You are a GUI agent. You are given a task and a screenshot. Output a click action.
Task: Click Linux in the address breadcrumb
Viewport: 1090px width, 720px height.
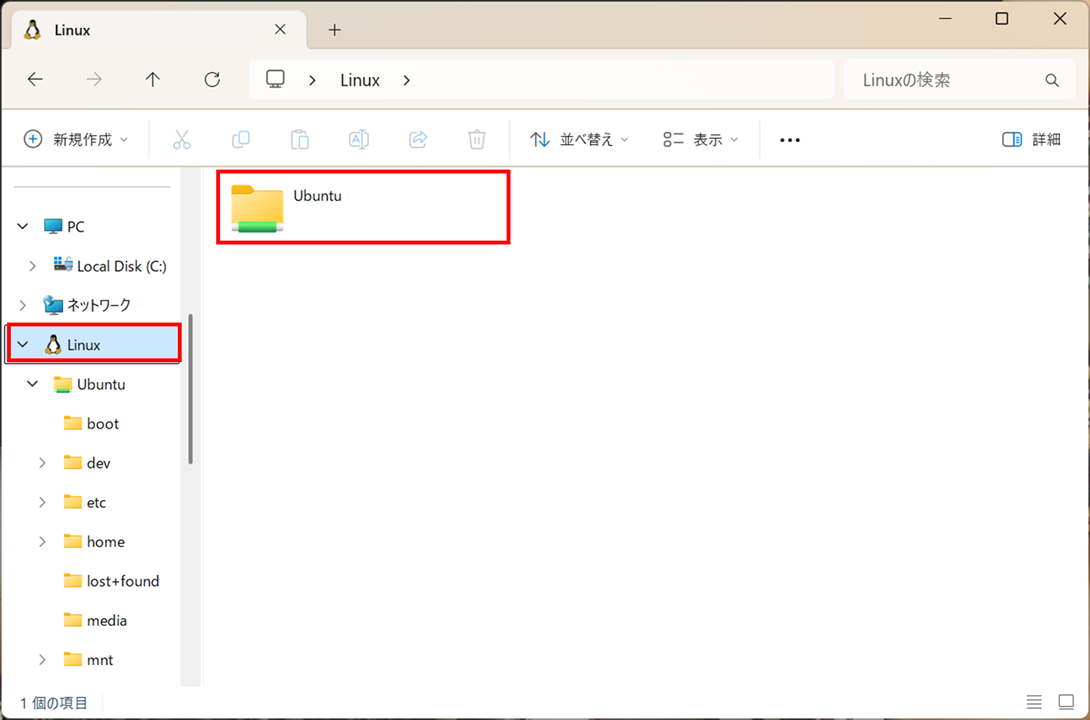click(x=360, y=81)
